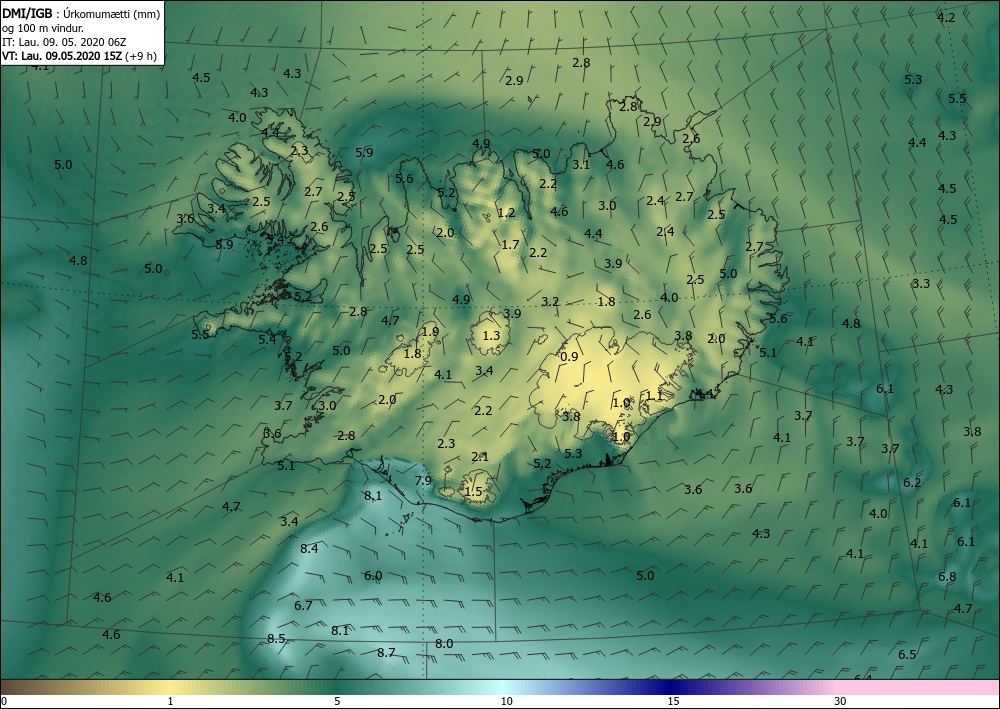Click the 3.1 value on the map
Image resolution: width=1000 pixels, height=709 pixels.
pos(581,165)
